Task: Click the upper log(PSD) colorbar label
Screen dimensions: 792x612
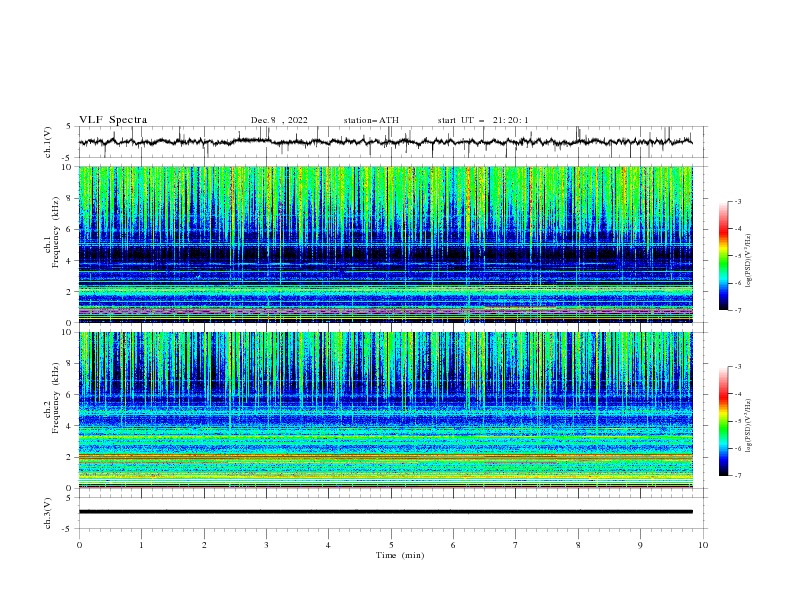Action: pyautogui.click(x=748, y=261)
